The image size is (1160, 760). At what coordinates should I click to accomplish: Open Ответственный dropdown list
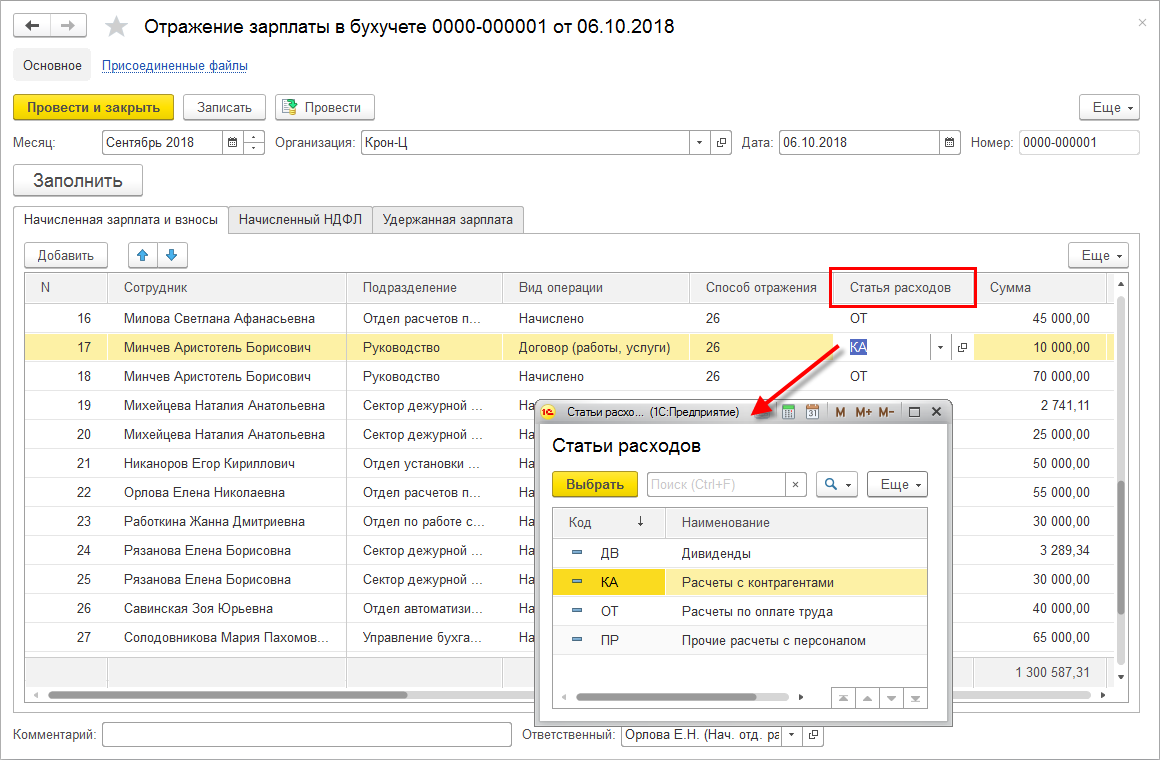792,735
